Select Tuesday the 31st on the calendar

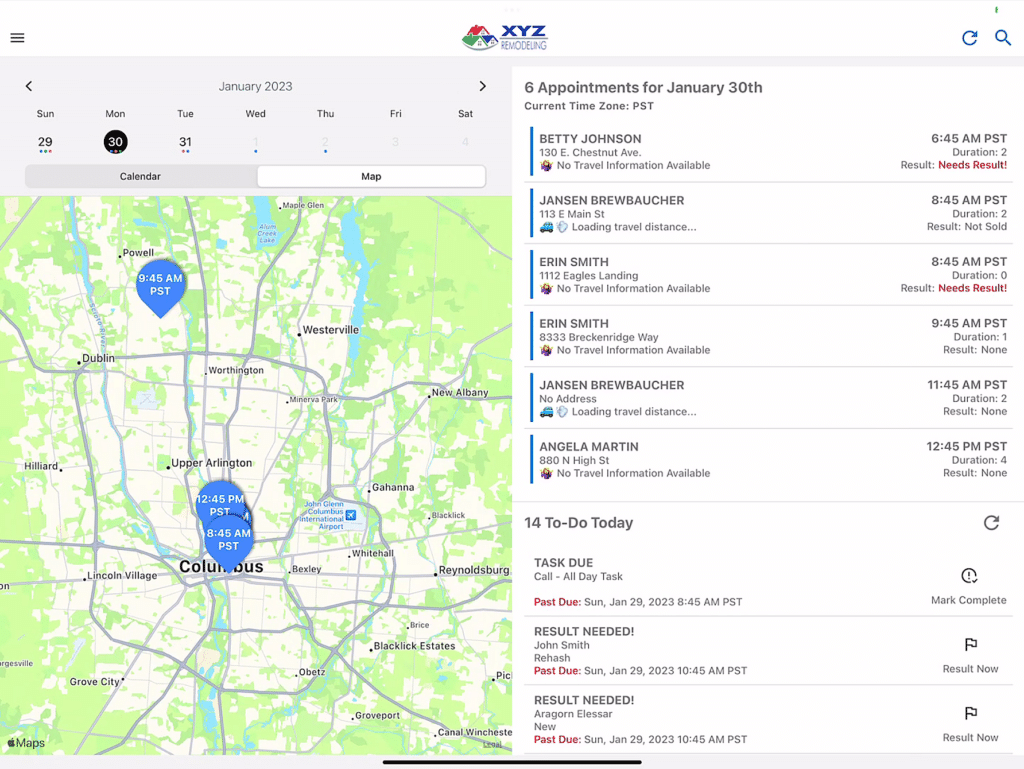[185, 142]
